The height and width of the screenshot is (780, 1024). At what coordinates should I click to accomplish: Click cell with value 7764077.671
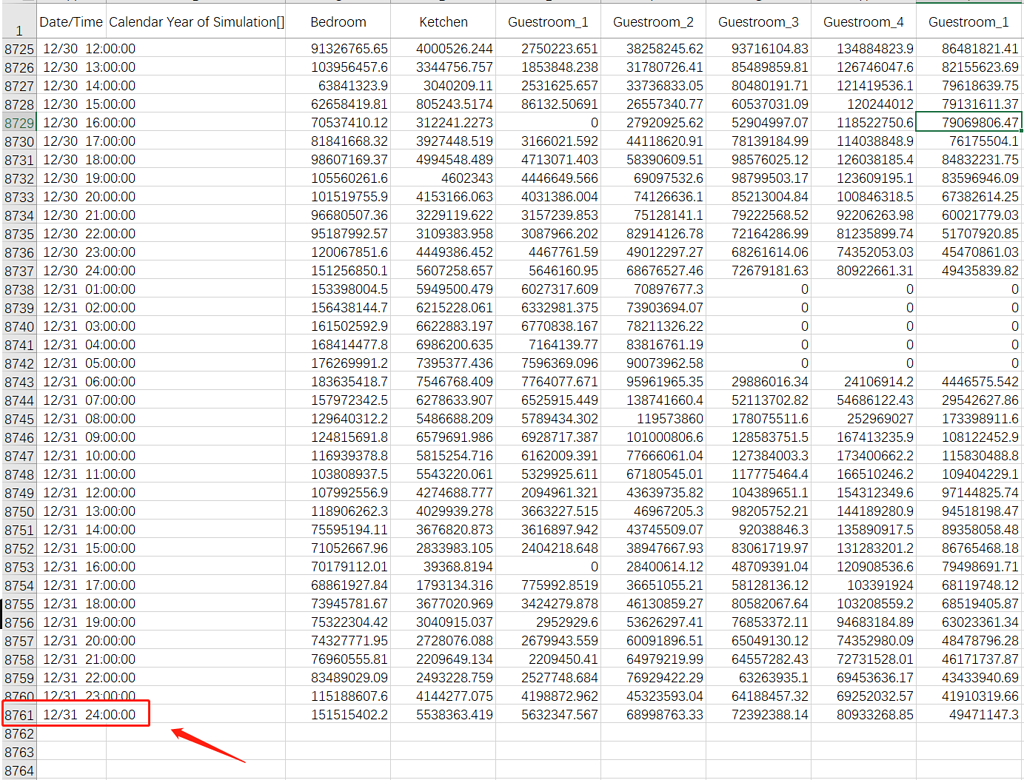coord(549,382)
